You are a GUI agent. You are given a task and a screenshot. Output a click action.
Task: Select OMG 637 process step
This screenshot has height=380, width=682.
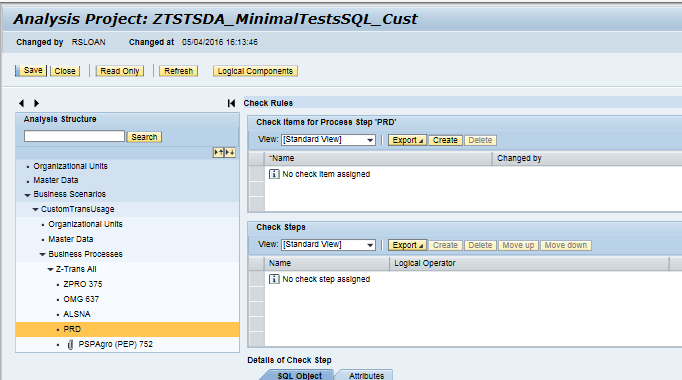[x=81, y=299]
